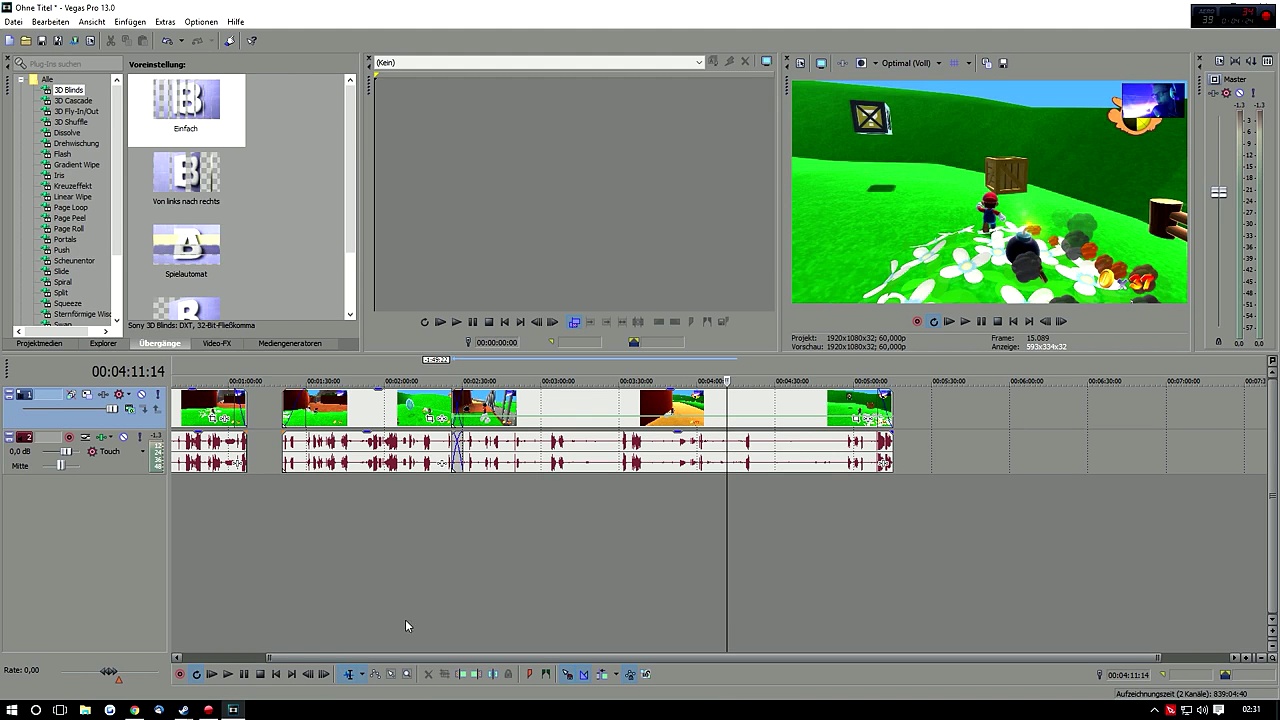This screenshot has width=1280, height=720.
Task: Solo audio track 2
Action: click(x=138, y=437)
